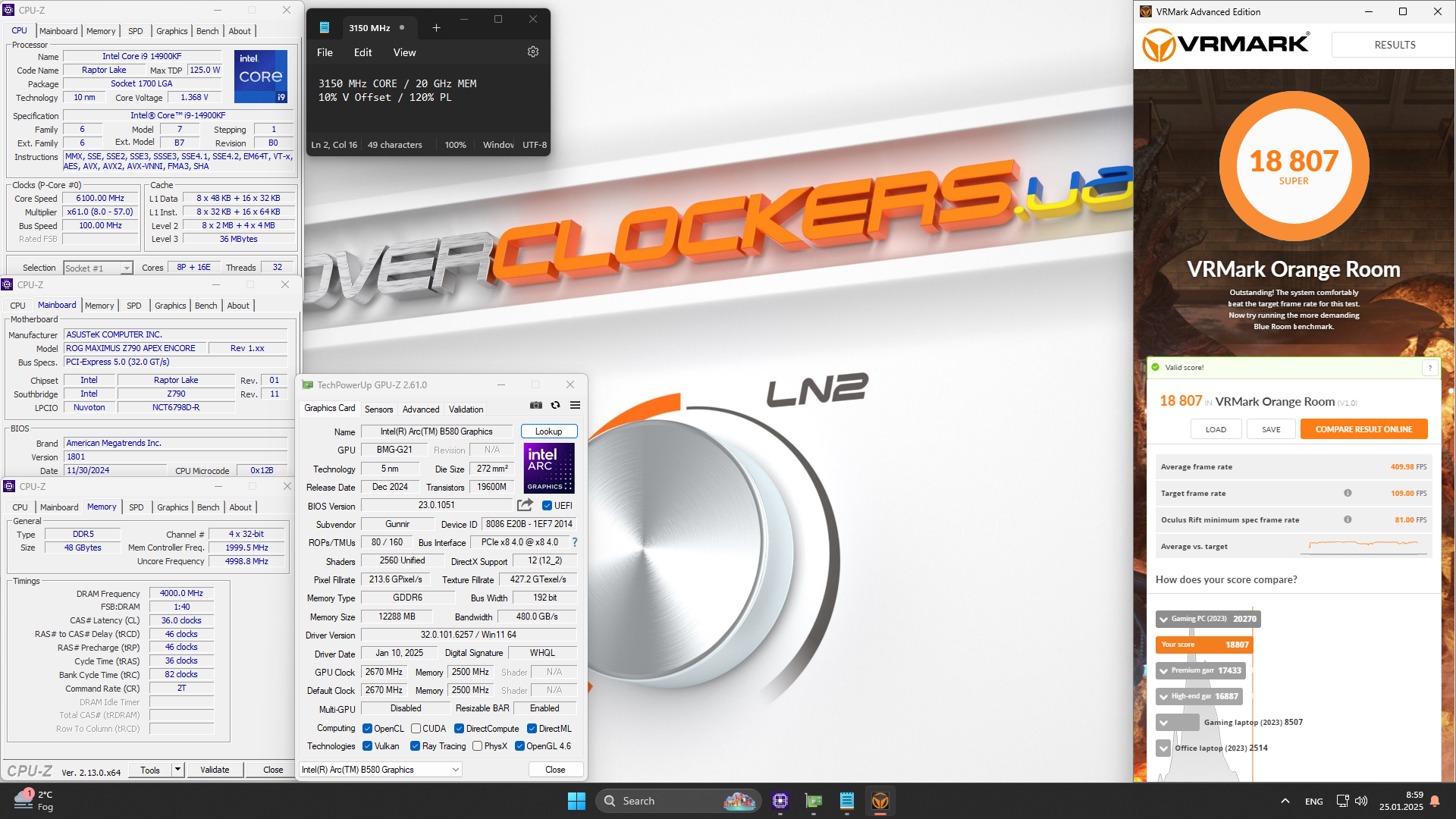This screenshot has height=819, width=1456.
Task: Click the BIOS Version share/export icon
Action: pos(525,505)
